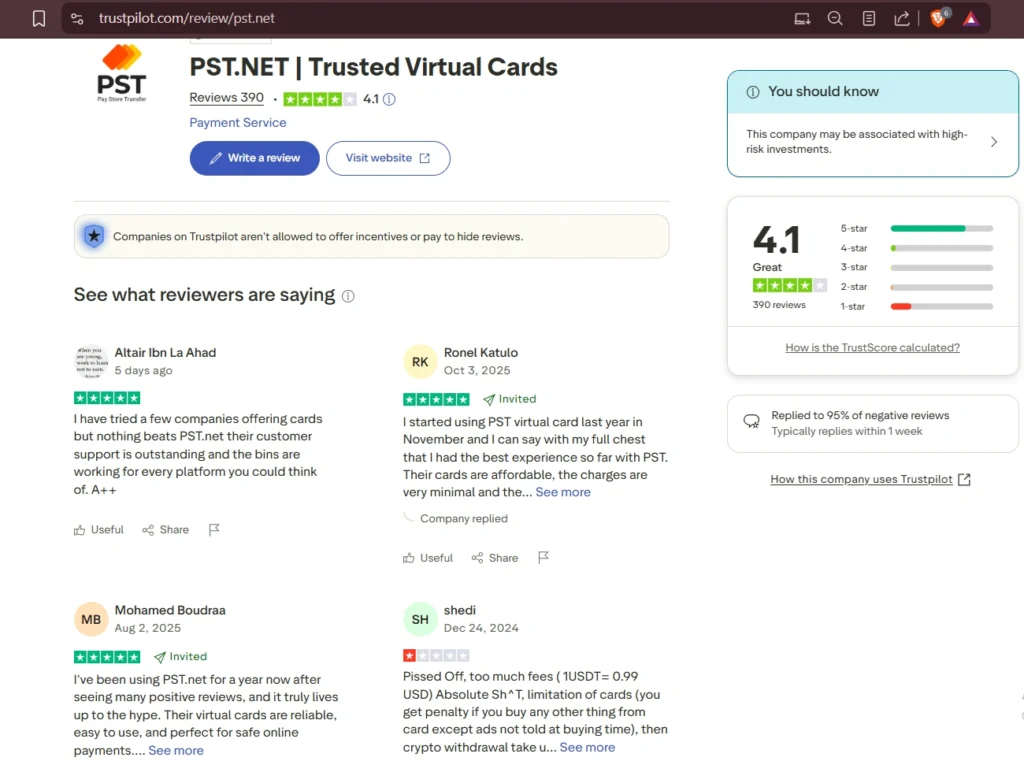Click the Brave Rewards triangle icon
Image resolution: width=1024 pixels, height=761 pixels.
click(x=970, y=18)
